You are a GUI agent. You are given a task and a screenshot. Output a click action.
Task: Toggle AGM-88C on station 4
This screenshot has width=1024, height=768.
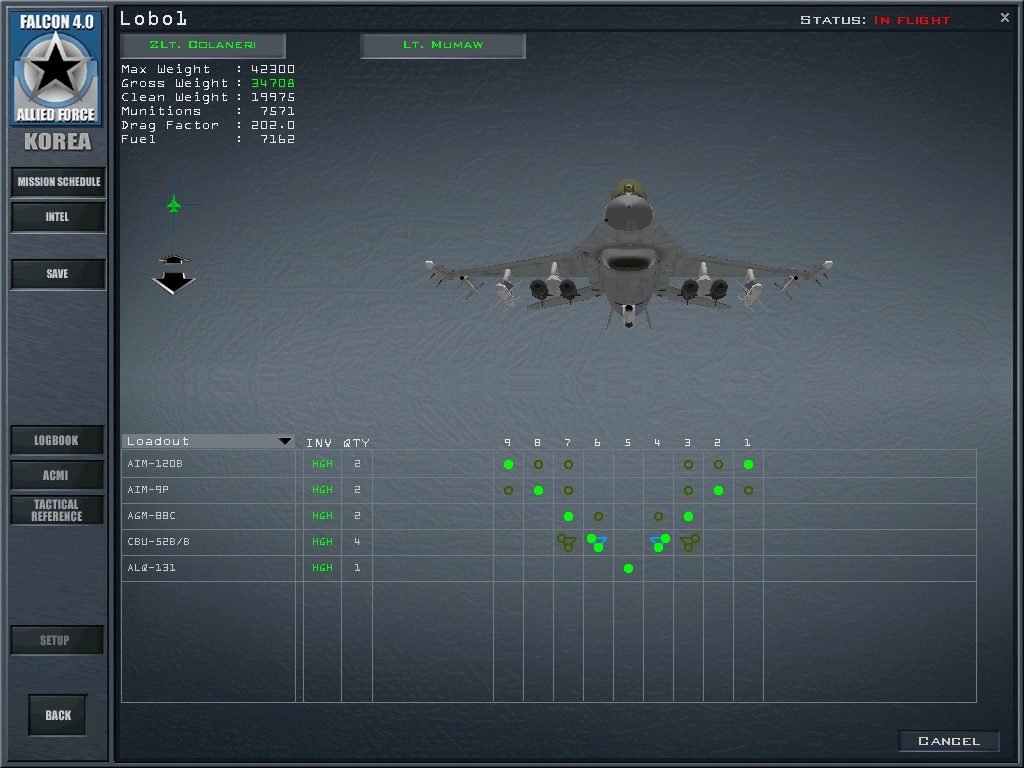click(658, 517)
